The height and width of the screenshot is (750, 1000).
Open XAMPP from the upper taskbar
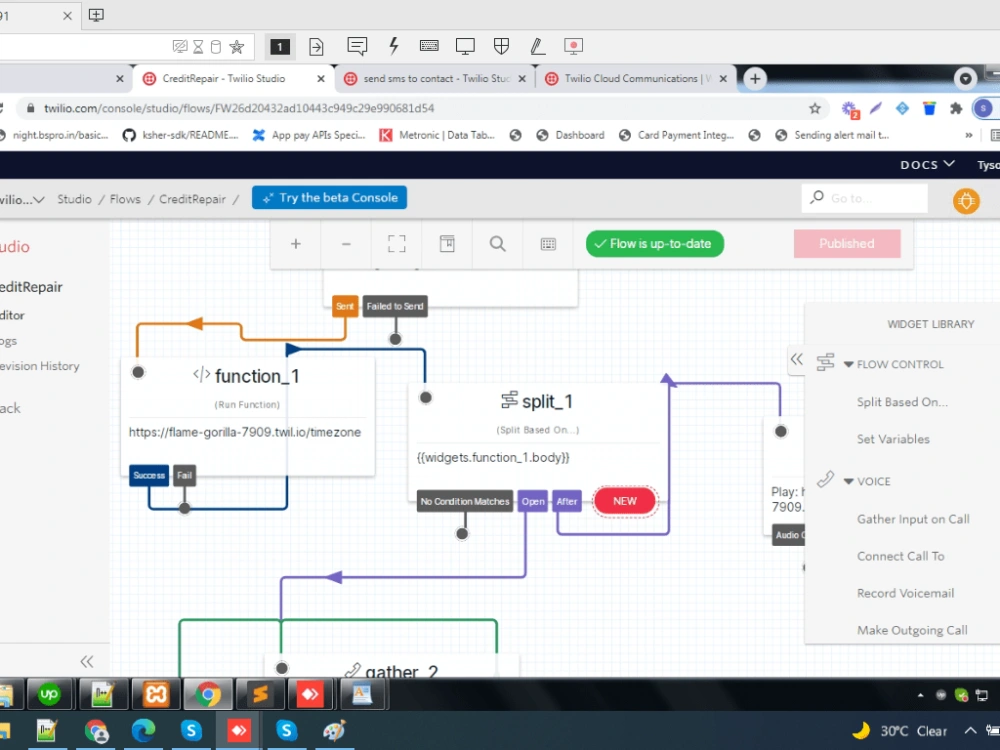click(x=156, y=695)
